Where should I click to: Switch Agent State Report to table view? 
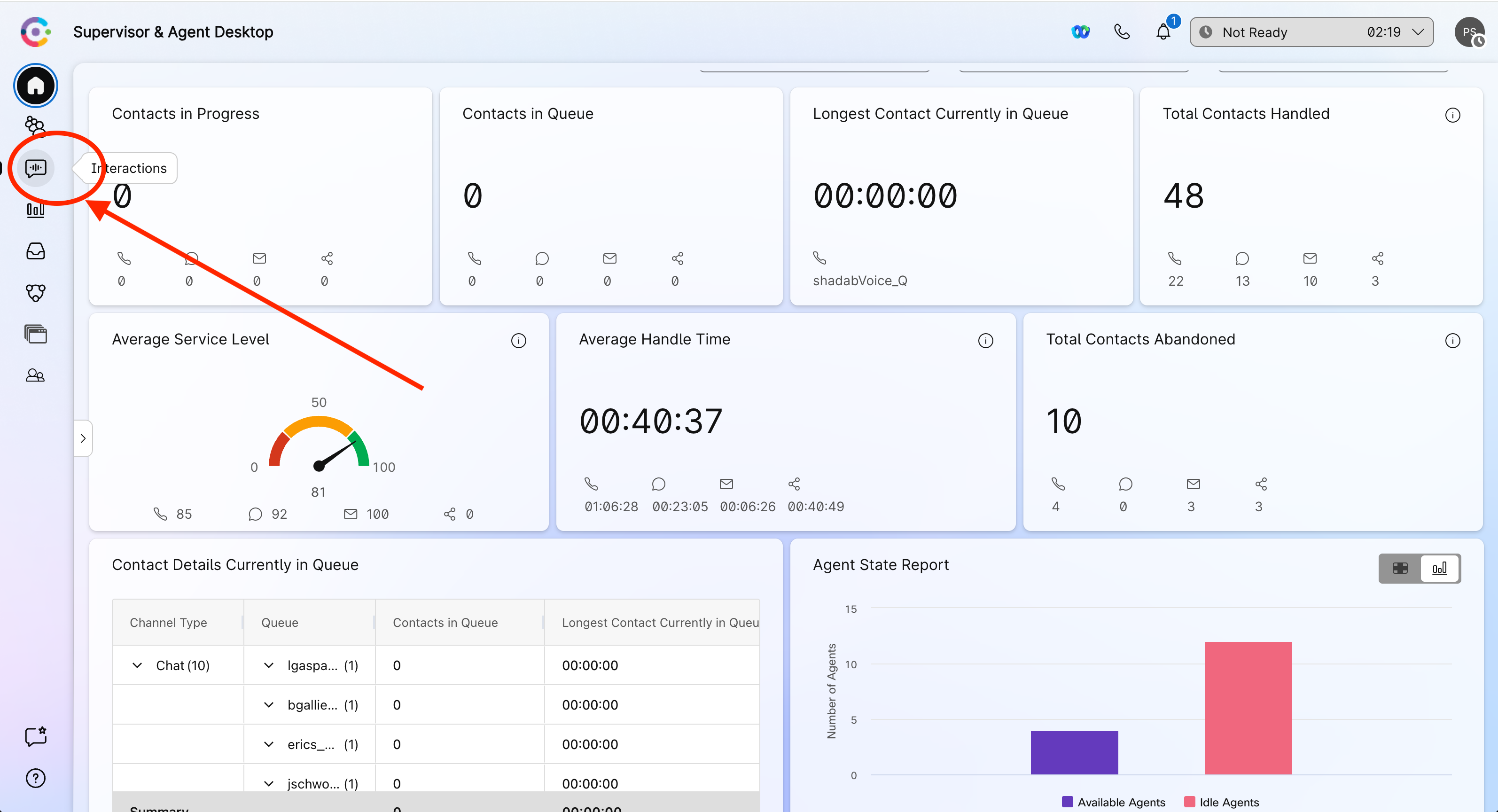pos(1400,568)
